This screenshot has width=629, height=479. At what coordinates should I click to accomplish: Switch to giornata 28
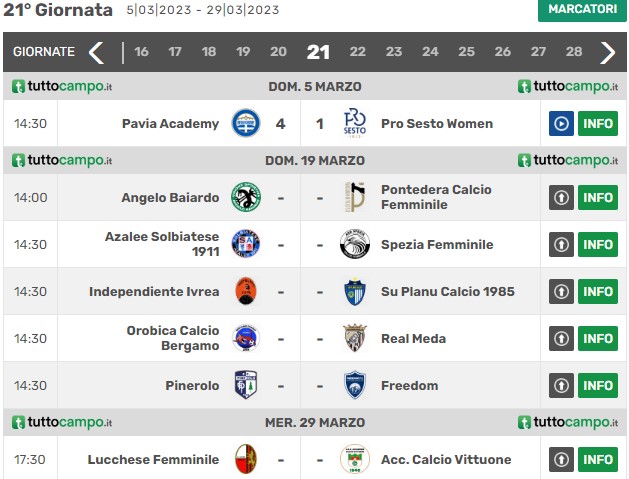pos(574,52)
